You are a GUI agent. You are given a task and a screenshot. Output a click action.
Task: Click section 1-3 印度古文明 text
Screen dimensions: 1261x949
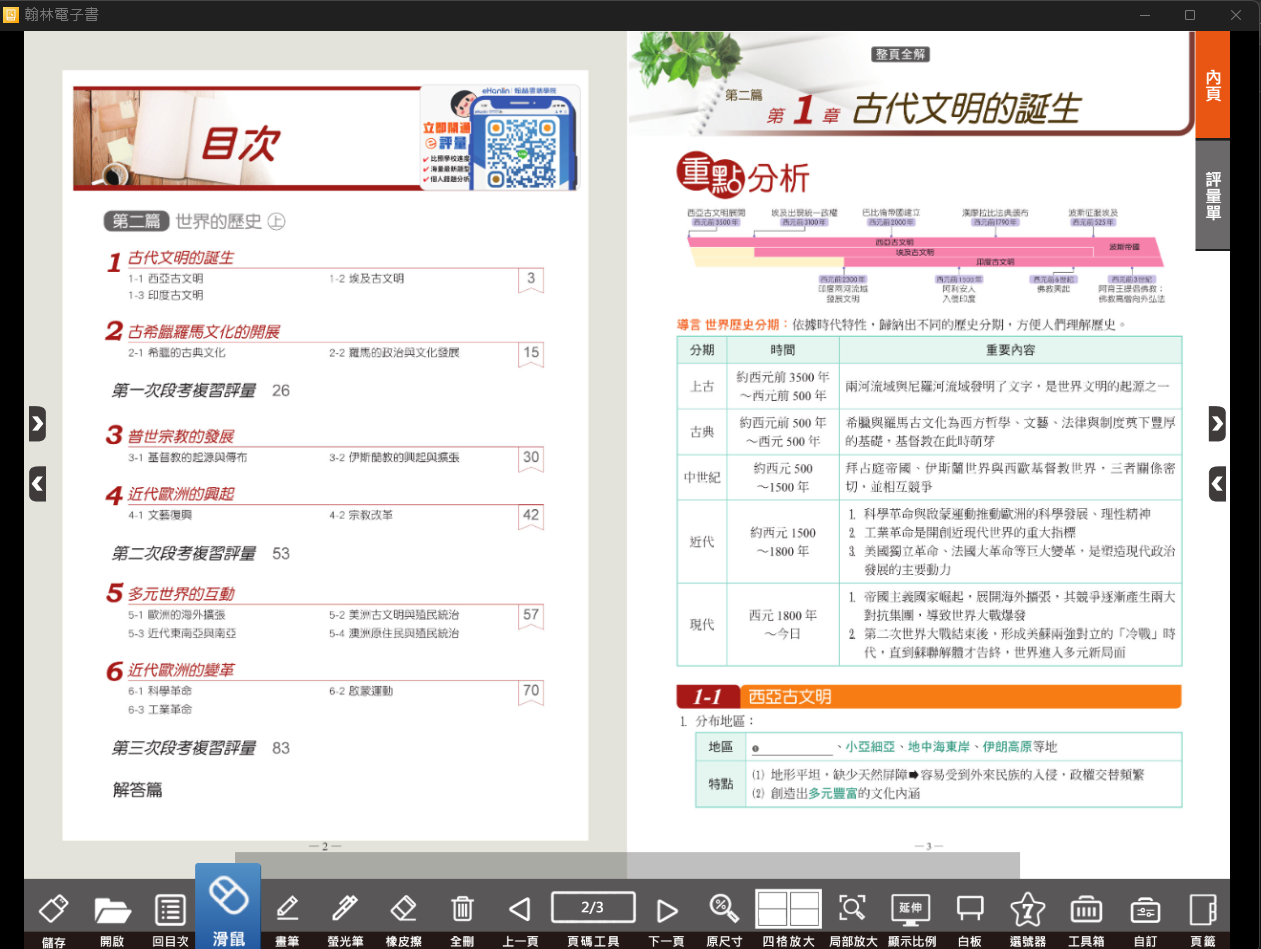tap(165, 295)
